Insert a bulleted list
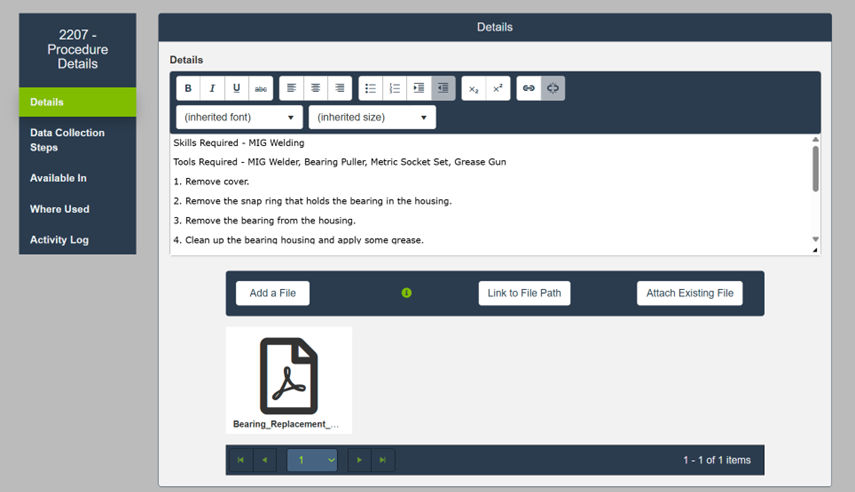The width and height of the screenshot is (855, 492). tap(370, 88)
